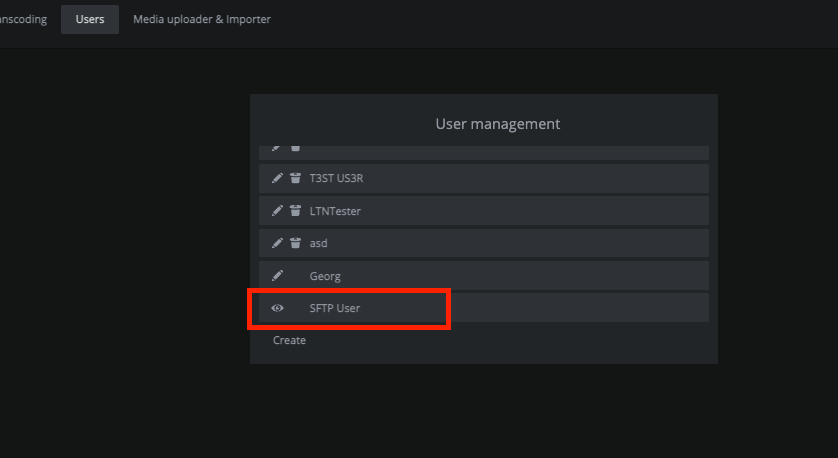View SFTP User with the eye icon
The width and height of the screenshot is (838, 458).
point(278,308)
